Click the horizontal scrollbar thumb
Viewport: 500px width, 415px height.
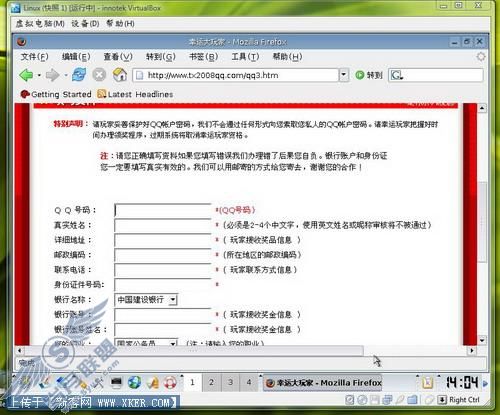coord(194,351)
